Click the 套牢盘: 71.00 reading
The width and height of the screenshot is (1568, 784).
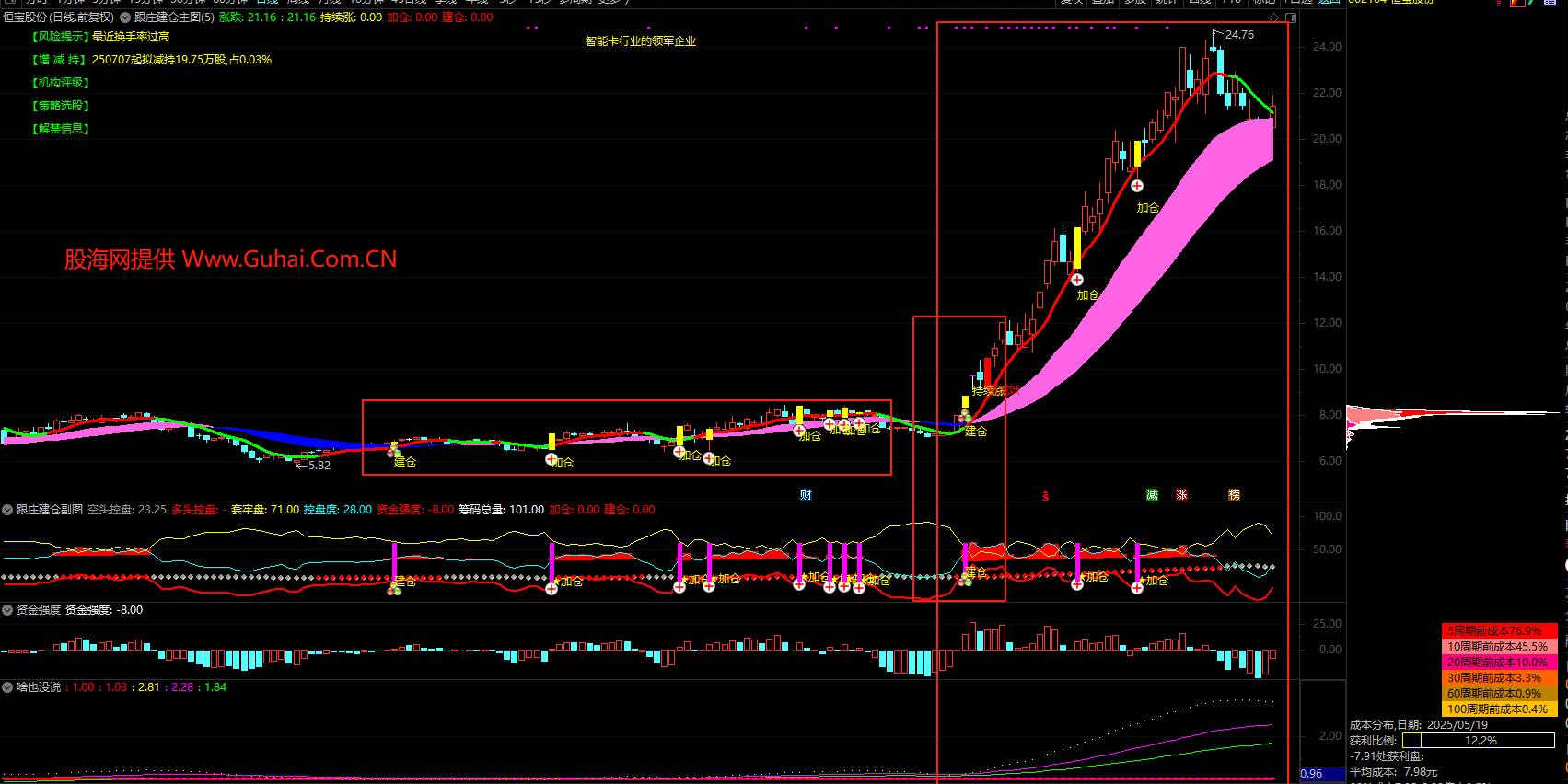(265, 510)
